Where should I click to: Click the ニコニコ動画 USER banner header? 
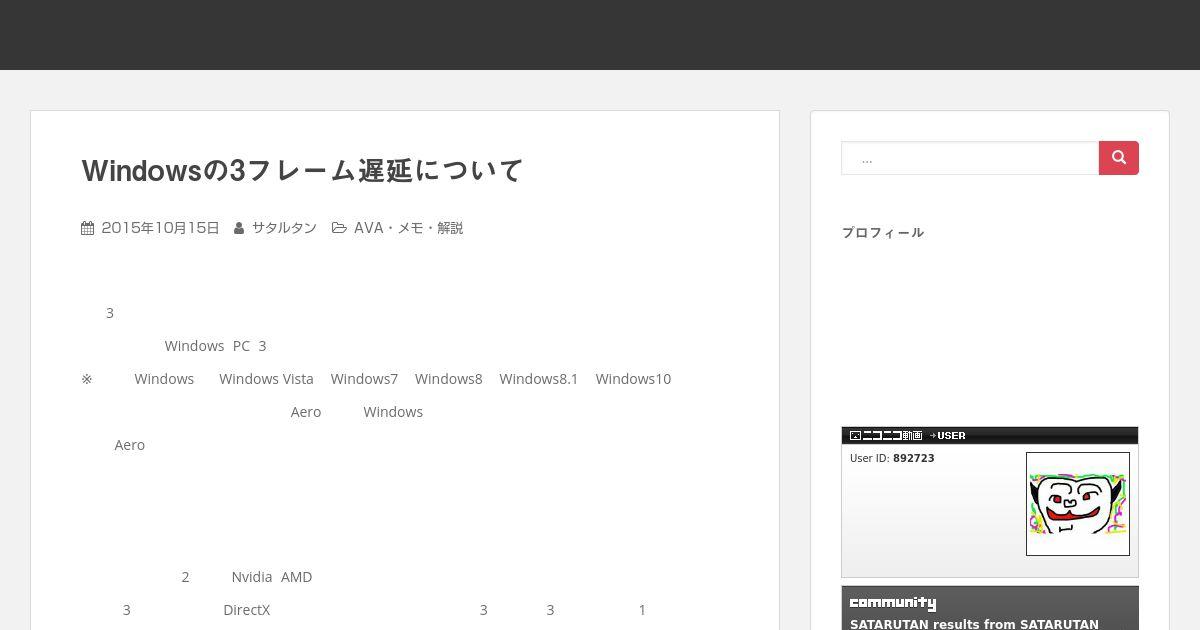point(990,435)
